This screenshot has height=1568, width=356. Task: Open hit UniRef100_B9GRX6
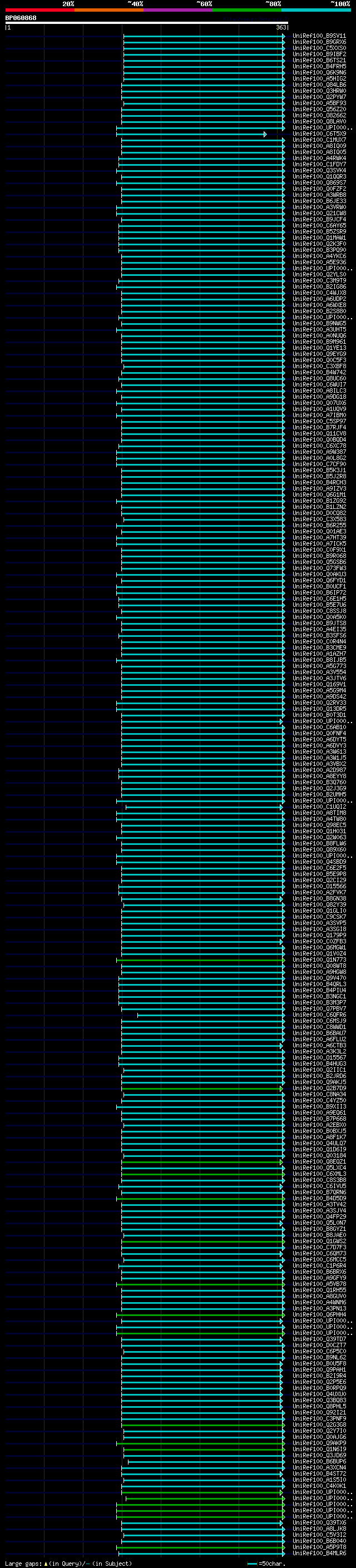click(x=319, y=42)
